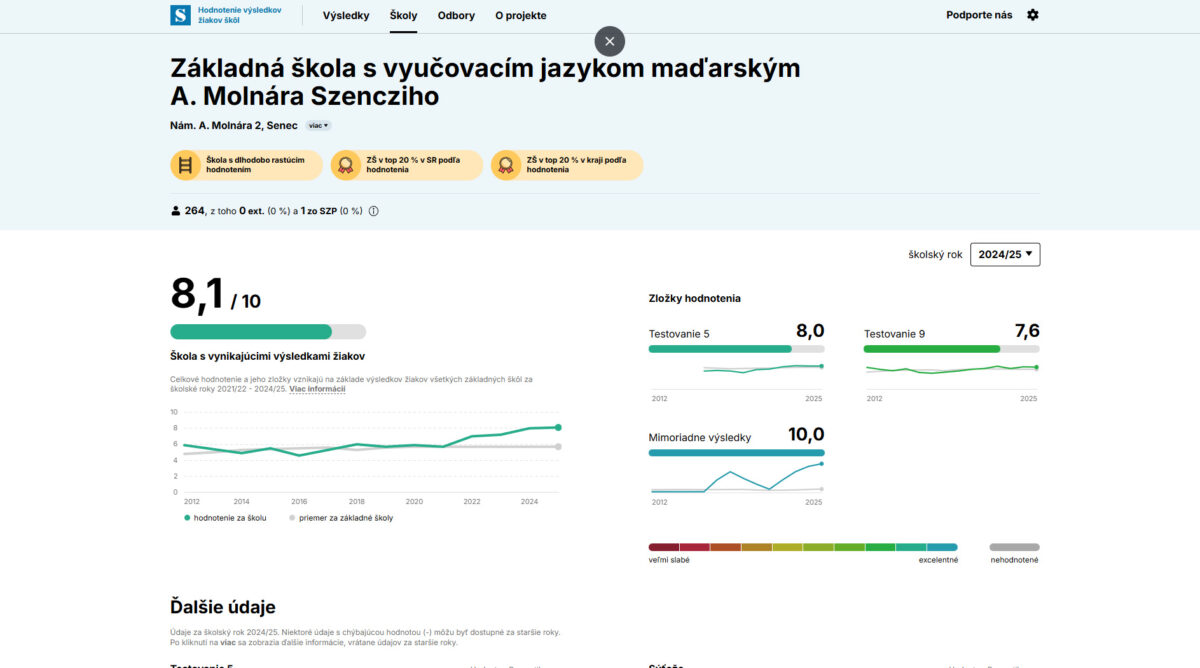
Task: Toggle the 'priemer za základné školy' legend series
Action: (340, 518)
